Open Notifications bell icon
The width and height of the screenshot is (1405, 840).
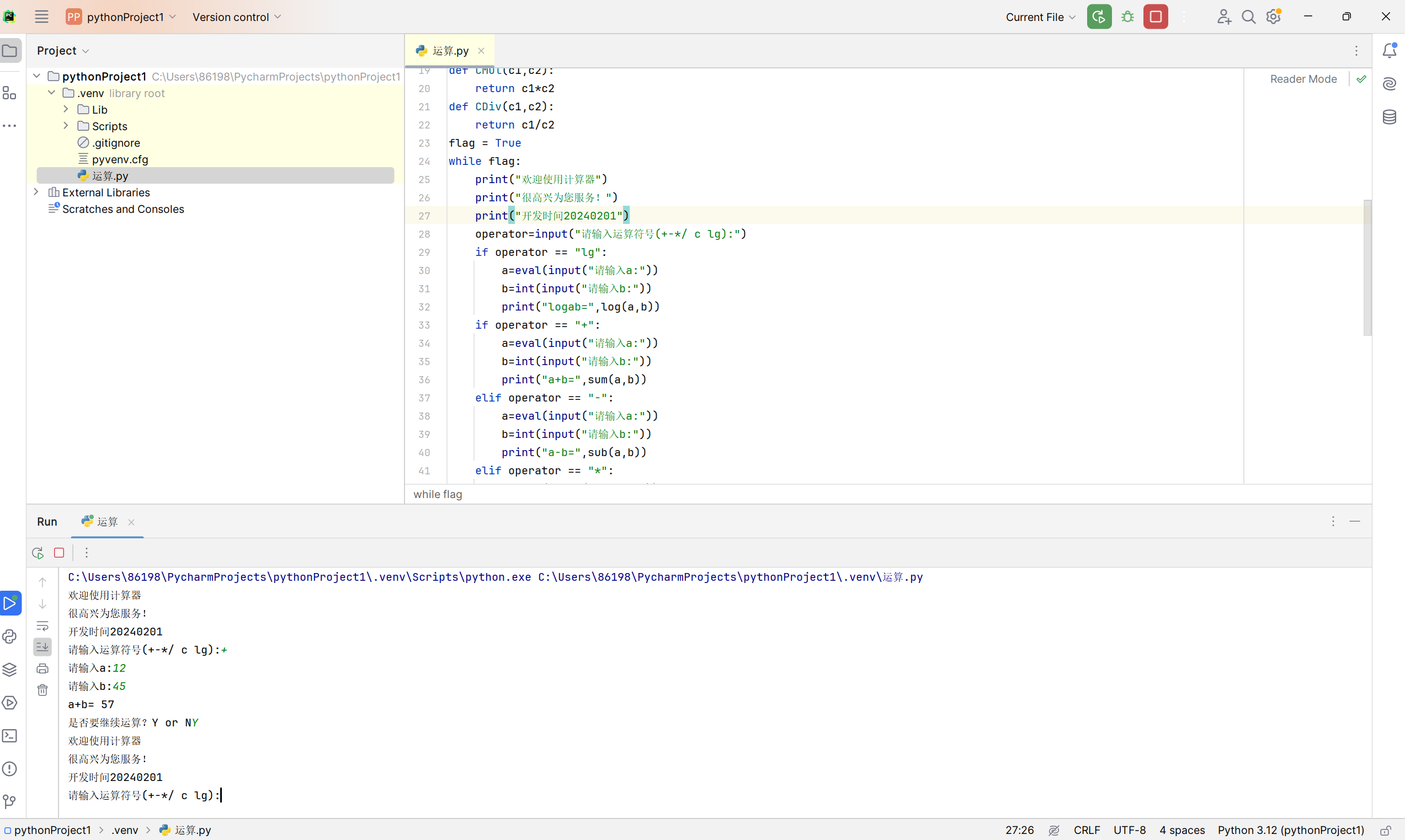pos(1389,51)
